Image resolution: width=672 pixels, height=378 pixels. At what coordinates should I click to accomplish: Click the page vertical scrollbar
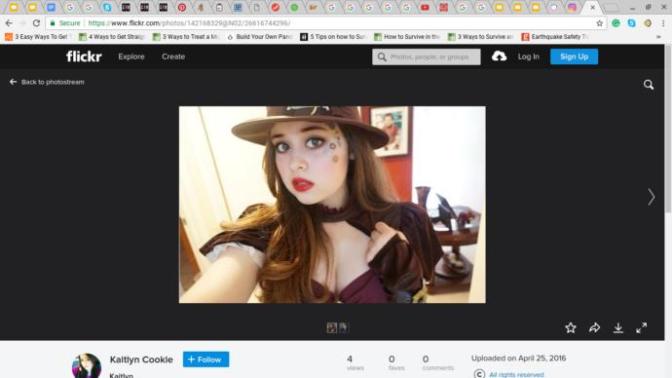(x=668, y=129)
